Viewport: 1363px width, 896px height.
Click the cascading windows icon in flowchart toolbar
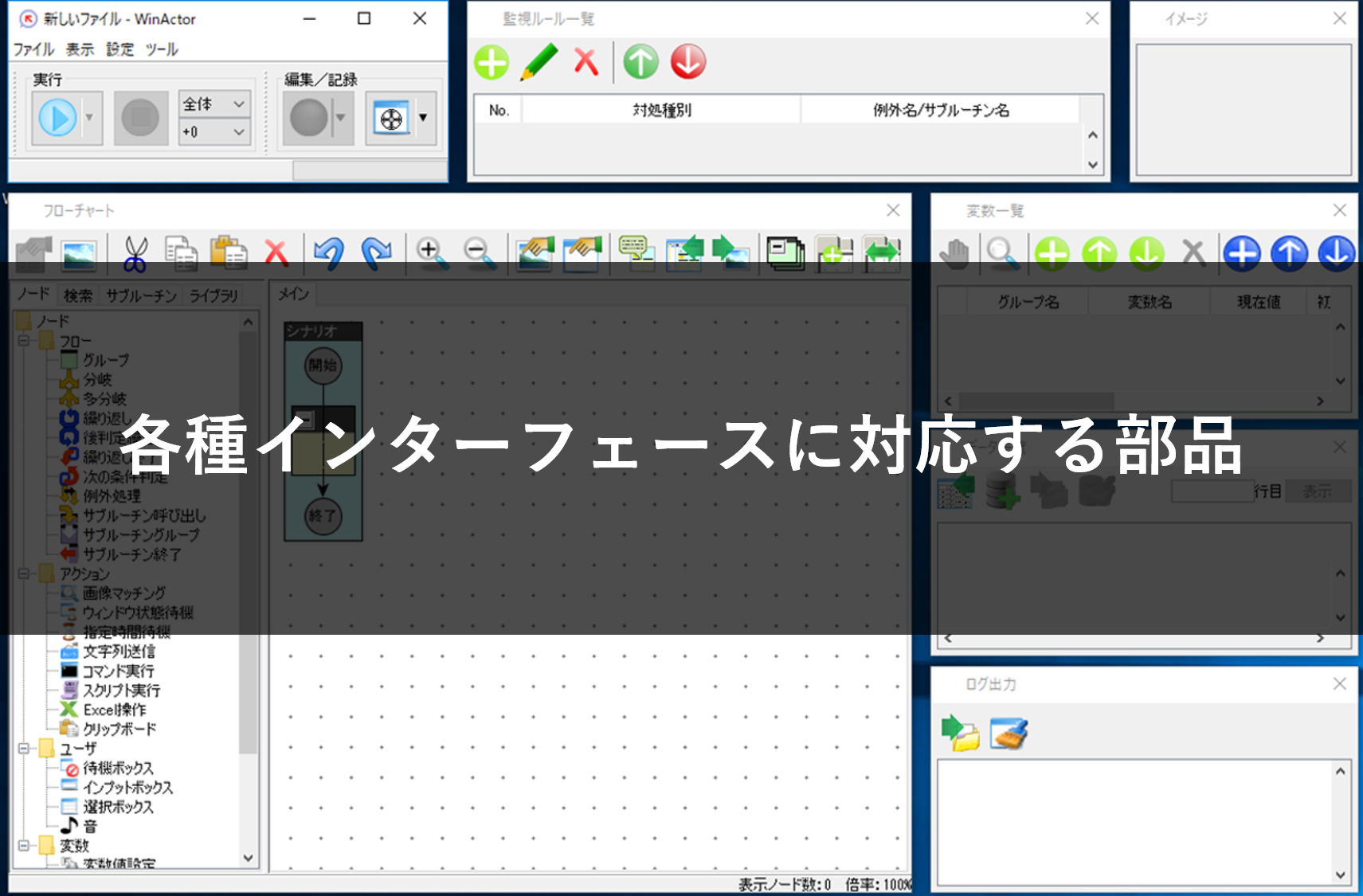pos(785,253)
